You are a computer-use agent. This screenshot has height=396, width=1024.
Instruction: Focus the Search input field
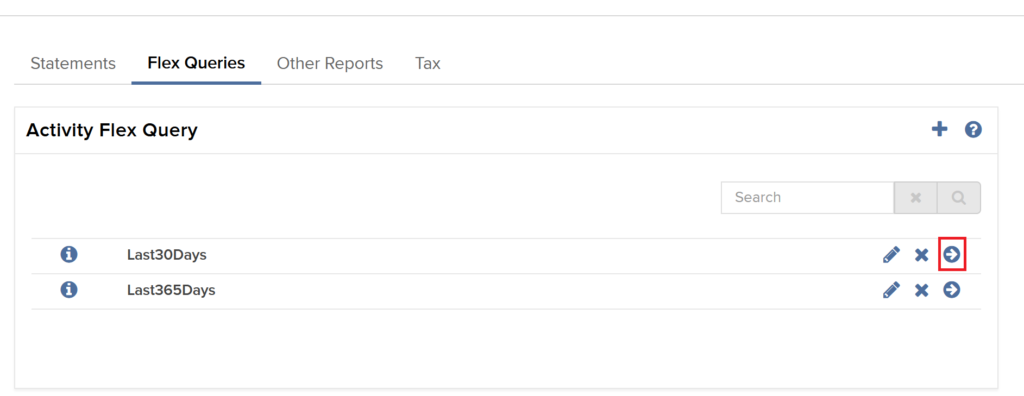pos(807,197)
